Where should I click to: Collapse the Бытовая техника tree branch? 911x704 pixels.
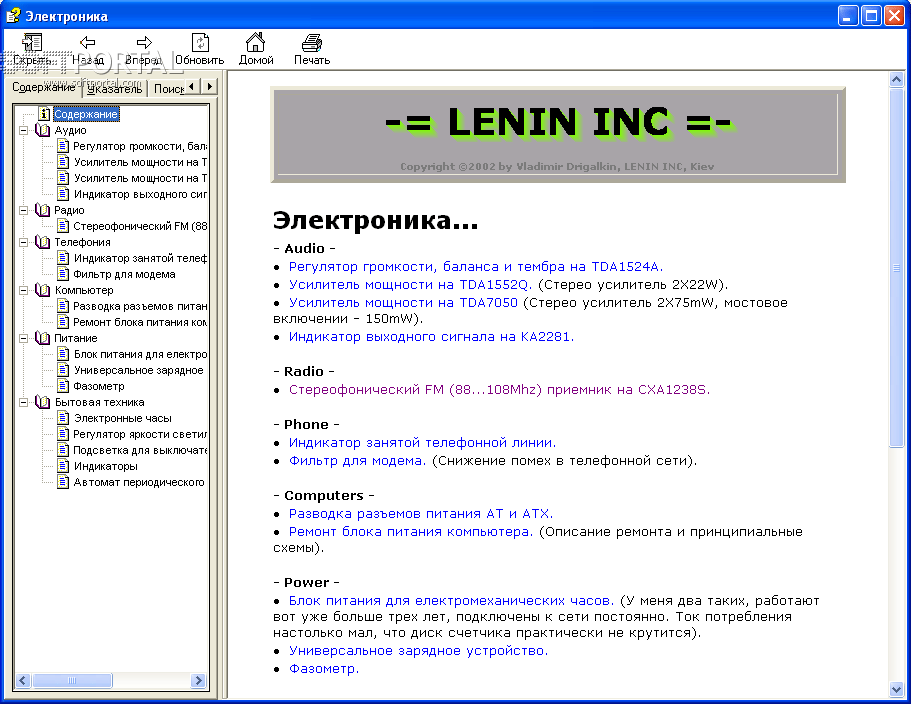point(23,402)
